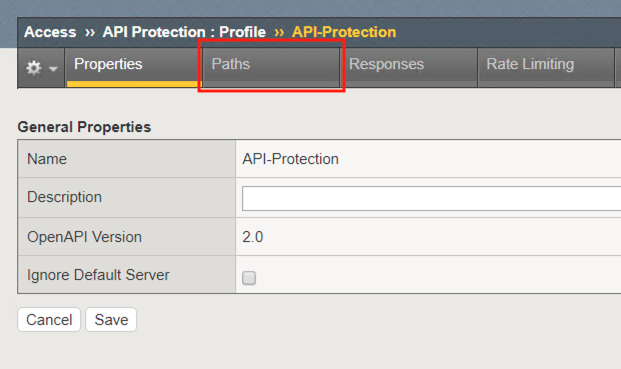Click into the Description input field
The width and height of the screenshot is (621, 369).
(431, 199)
